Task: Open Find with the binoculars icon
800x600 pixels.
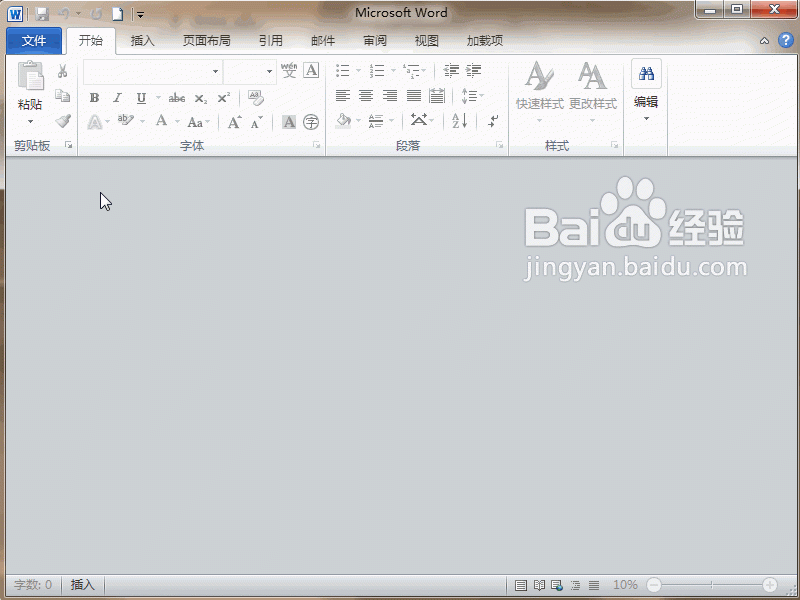Action: click(x=647, y=74)
